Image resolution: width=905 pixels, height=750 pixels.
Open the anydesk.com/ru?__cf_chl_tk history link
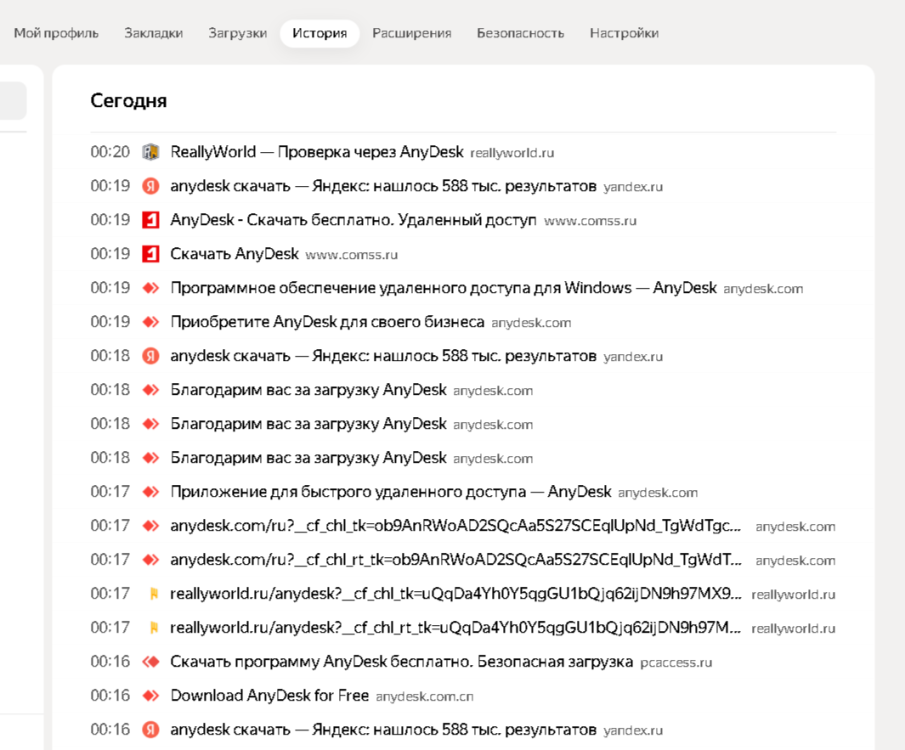(455, 525)
